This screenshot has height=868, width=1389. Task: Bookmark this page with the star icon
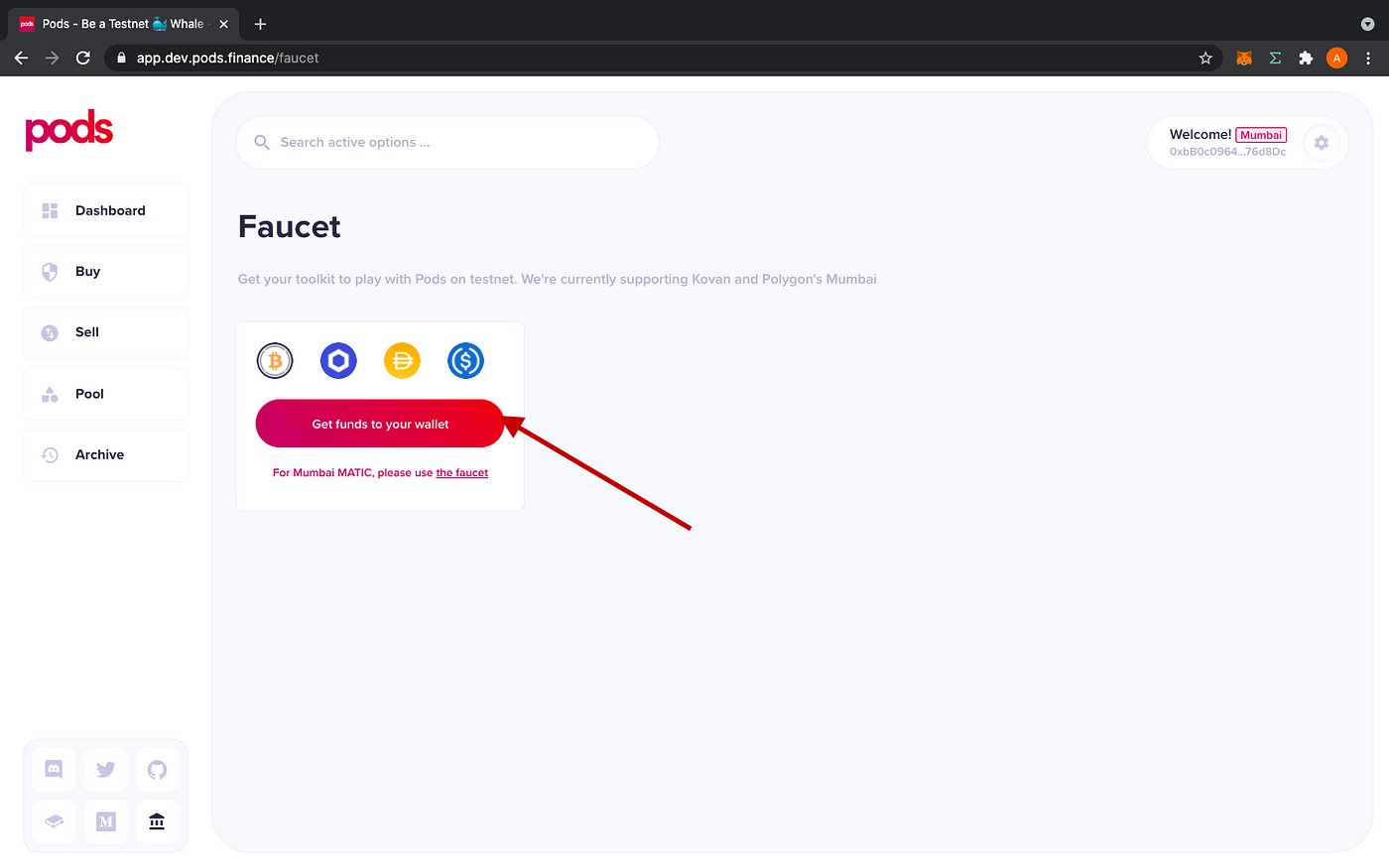point(1205,58)
